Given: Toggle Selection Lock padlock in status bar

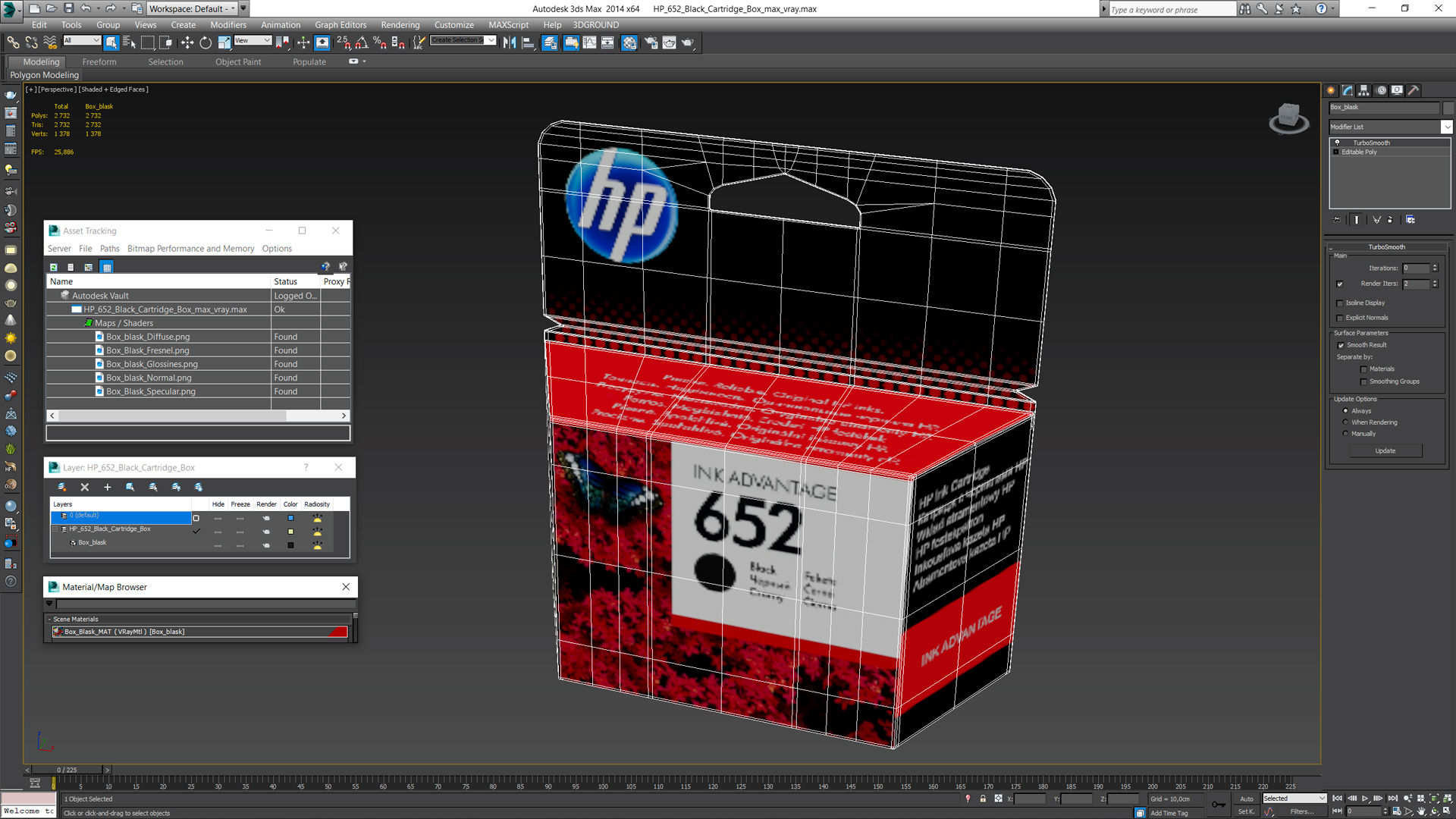Looking at the screenshot, I should click(983, 799).
